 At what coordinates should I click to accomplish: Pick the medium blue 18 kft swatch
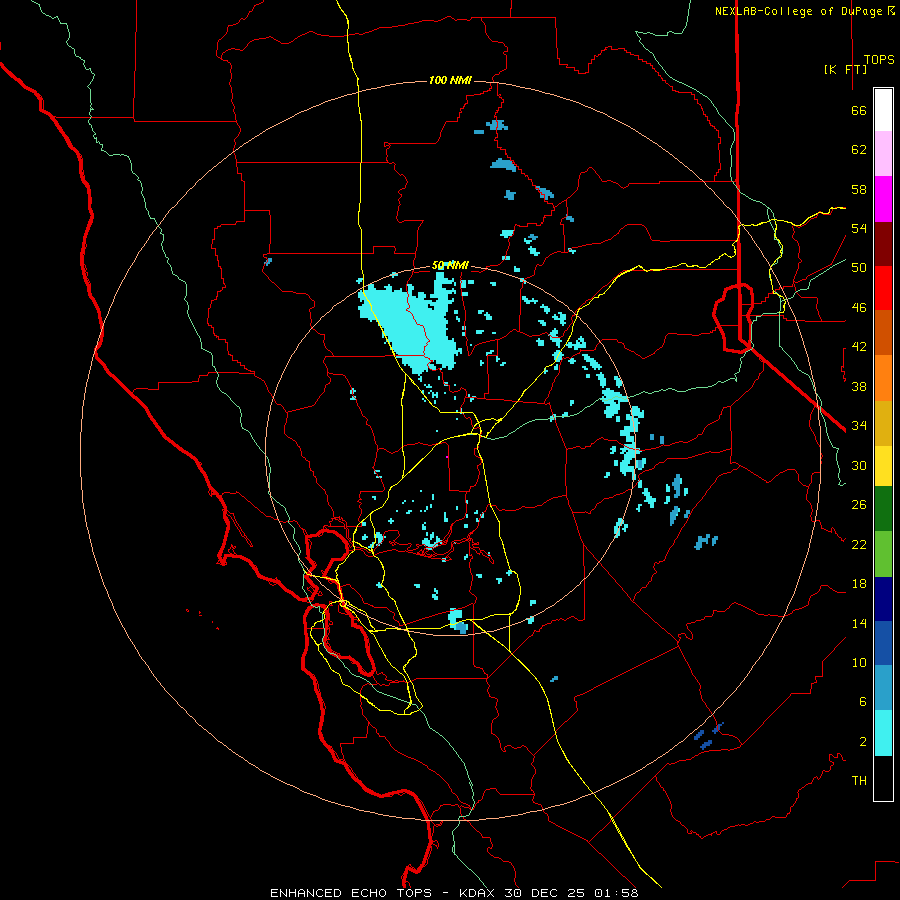point(883,643)
